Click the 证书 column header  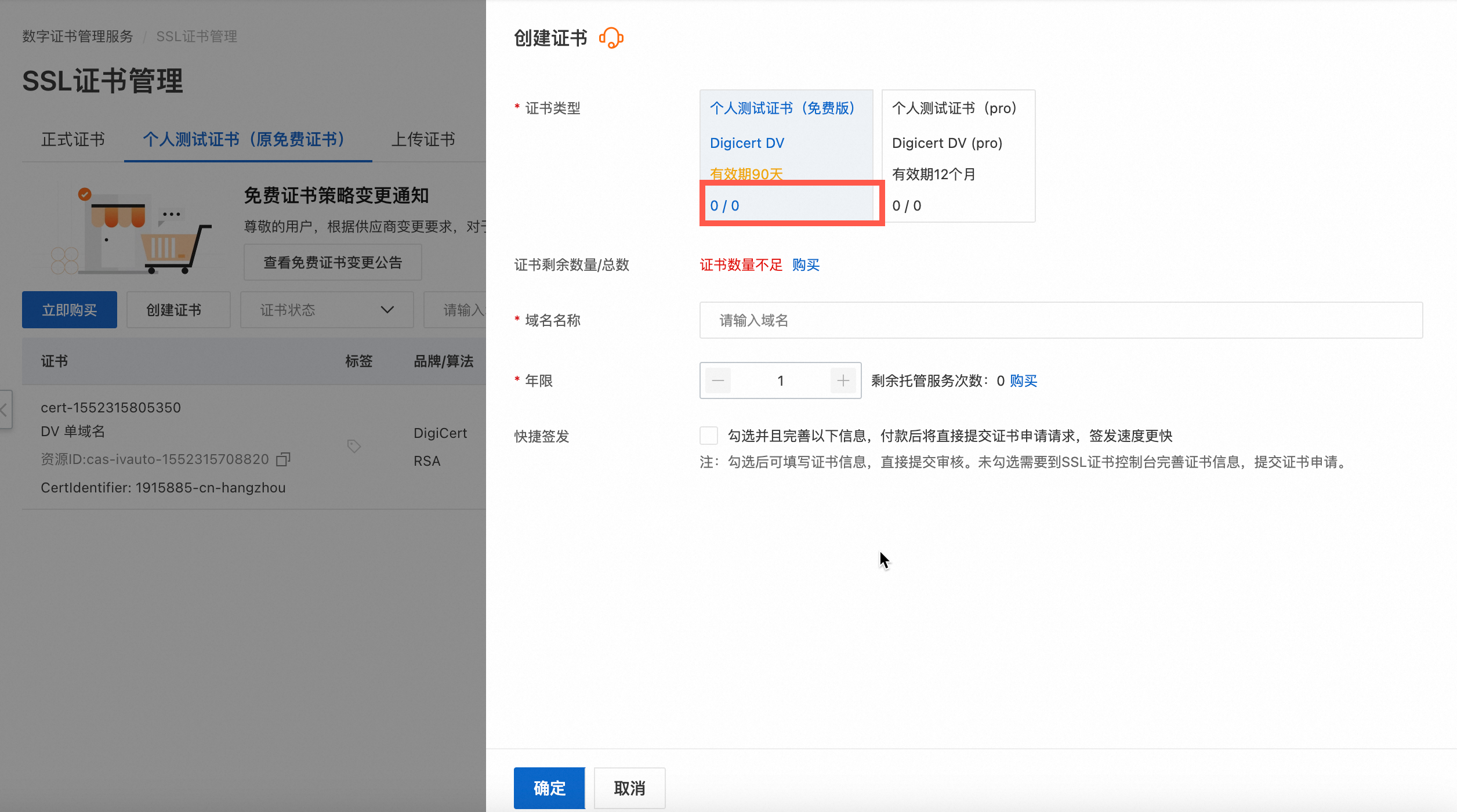[55, 361]
